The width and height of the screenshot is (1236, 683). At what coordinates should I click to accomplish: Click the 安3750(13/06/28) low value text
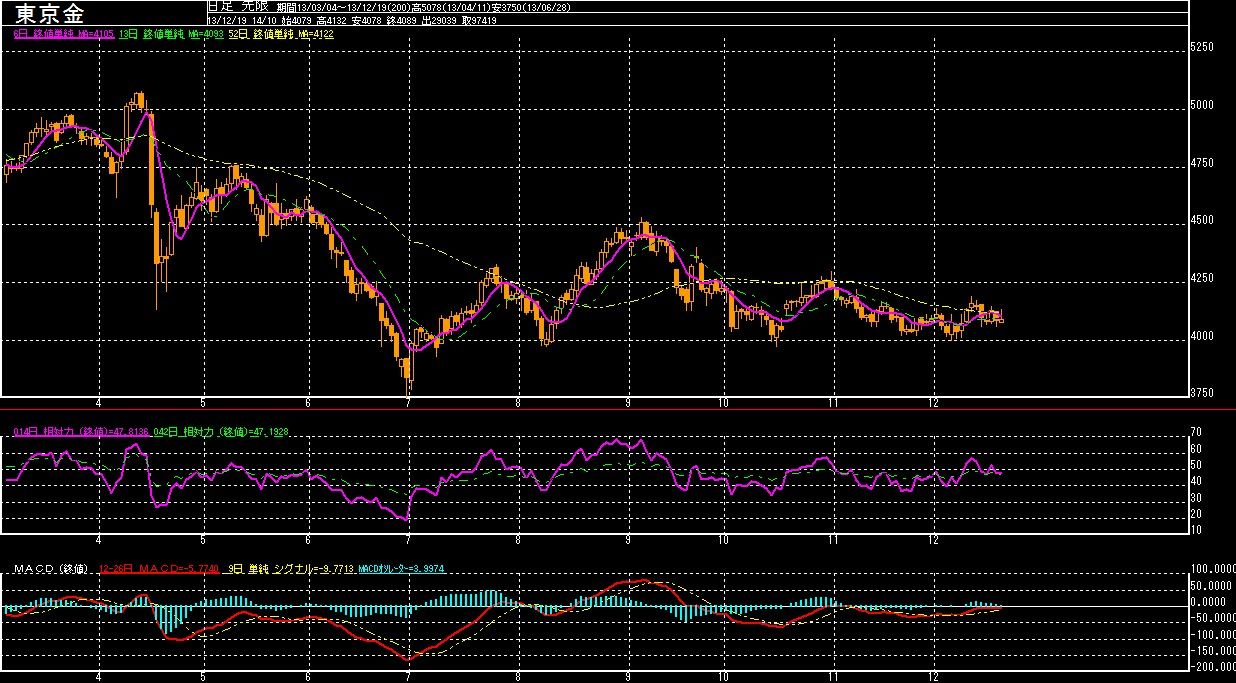pos(530,7)
